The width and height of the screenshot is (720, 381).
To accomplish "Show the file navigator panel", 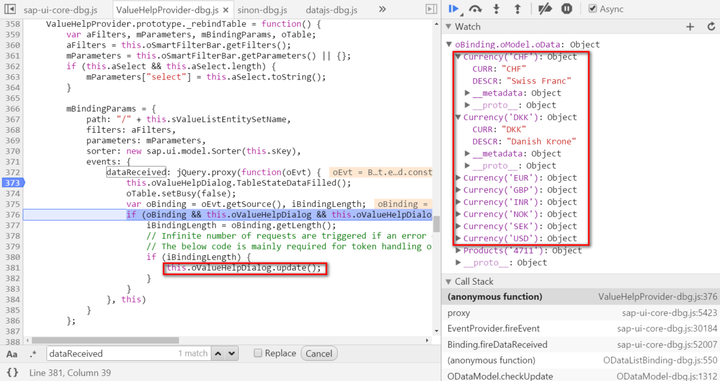I will click(x=10, y=9).
